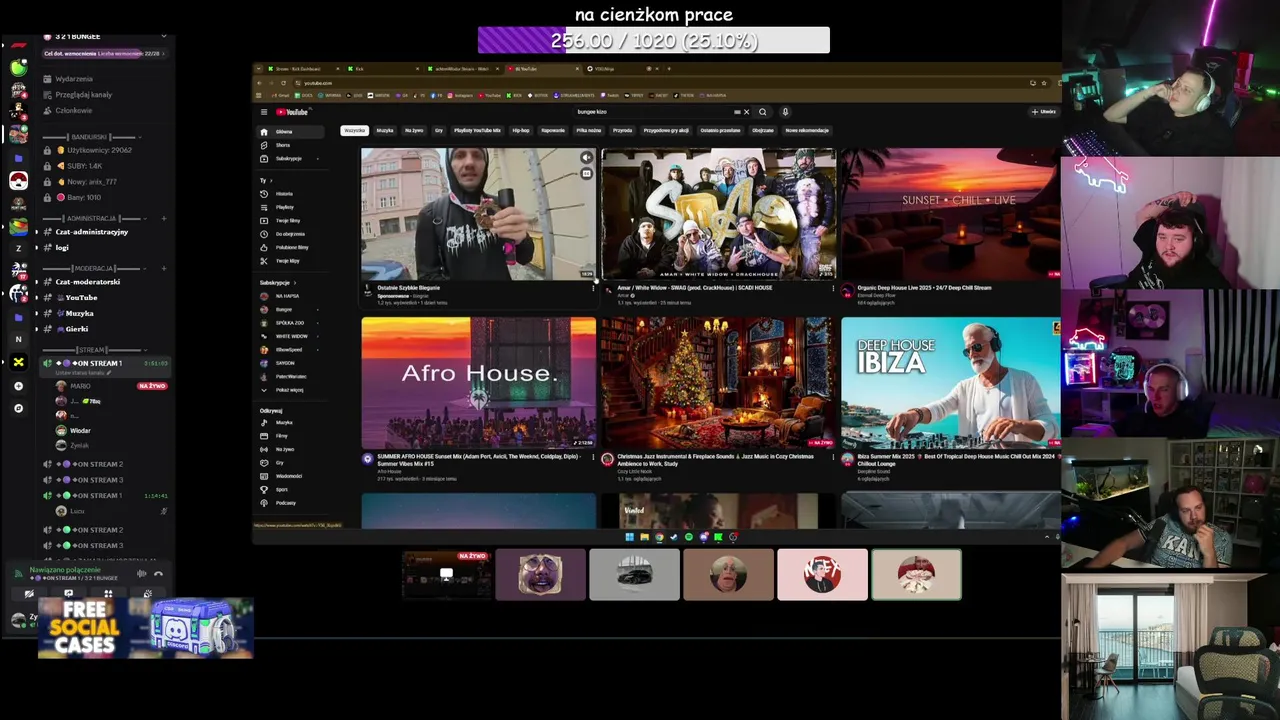The width and height of the screenshot is (1280, 720).
Task: Open Filmy under Odkrywaj in YouTube
Action: click(x=291, y=436)
